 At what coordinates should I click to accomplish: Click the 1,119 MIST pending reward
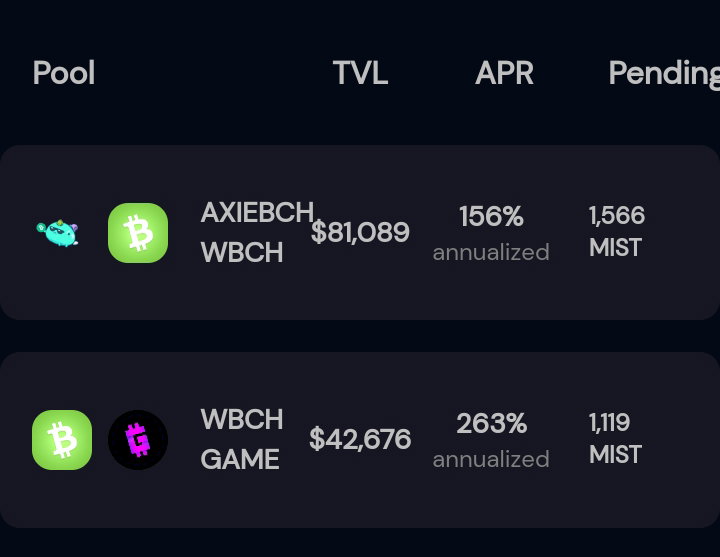pyautogui.click(x=615, y=439)
